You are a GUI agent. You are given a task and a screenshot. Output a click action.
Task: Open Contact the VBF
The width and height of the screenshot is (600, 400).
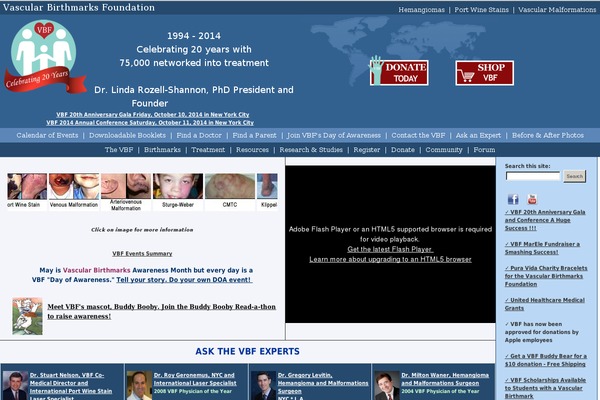click(418, 135)
